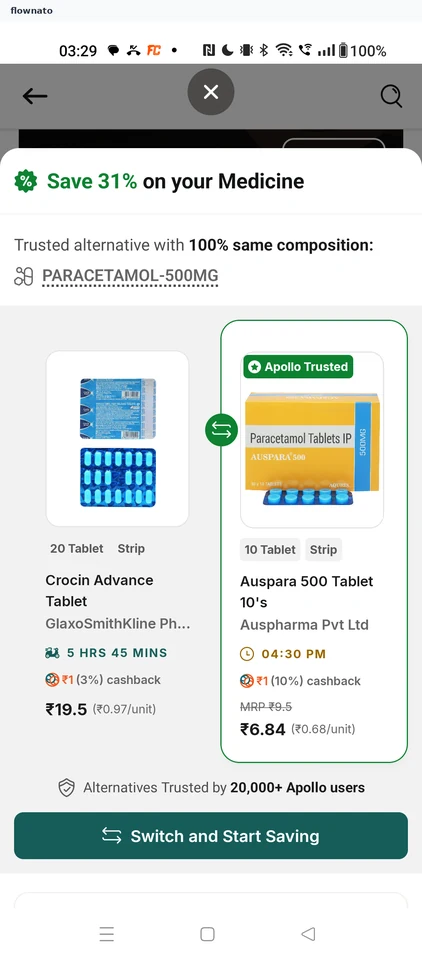This screenshot has height=960, width=422.
Task: Select the 20 Tablet pack chip
Action: point(77,549)
